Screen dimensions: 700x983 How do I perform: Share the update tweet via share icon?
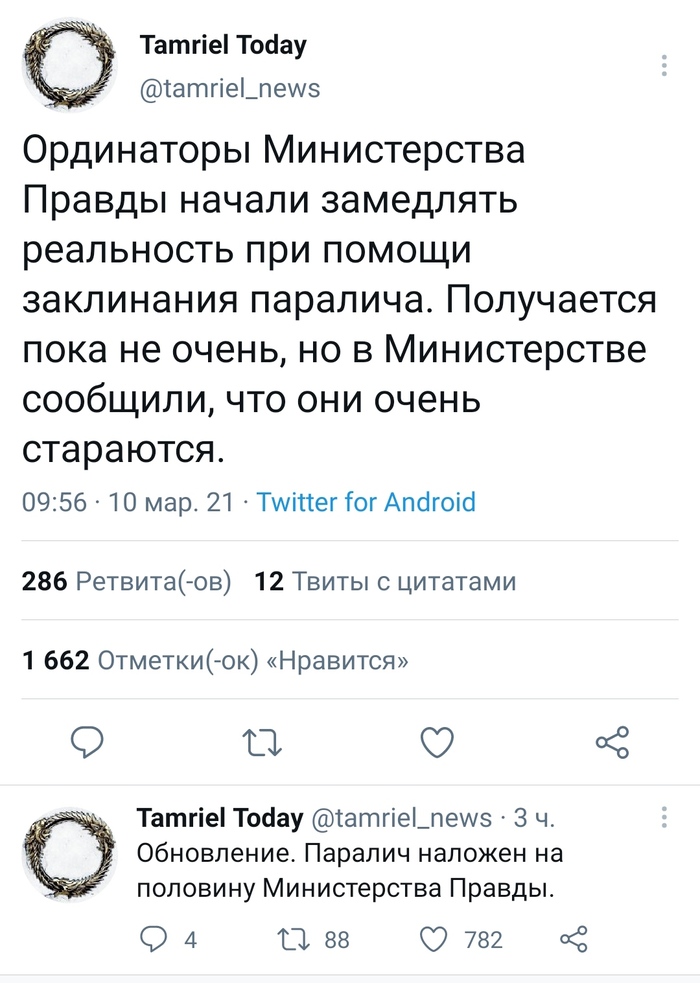point(573,939)
